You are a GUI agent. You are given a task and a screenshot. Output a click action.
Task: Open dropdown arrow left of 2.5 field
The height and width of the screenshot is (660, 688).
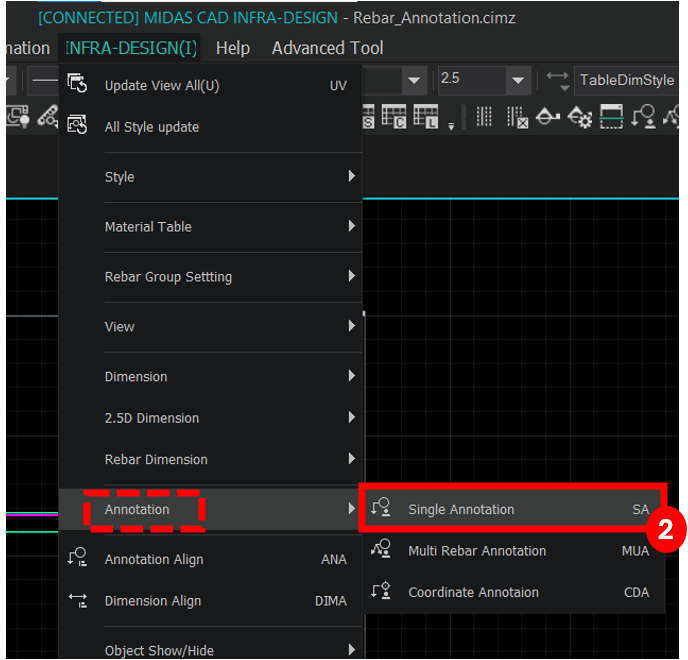(414, 80)
